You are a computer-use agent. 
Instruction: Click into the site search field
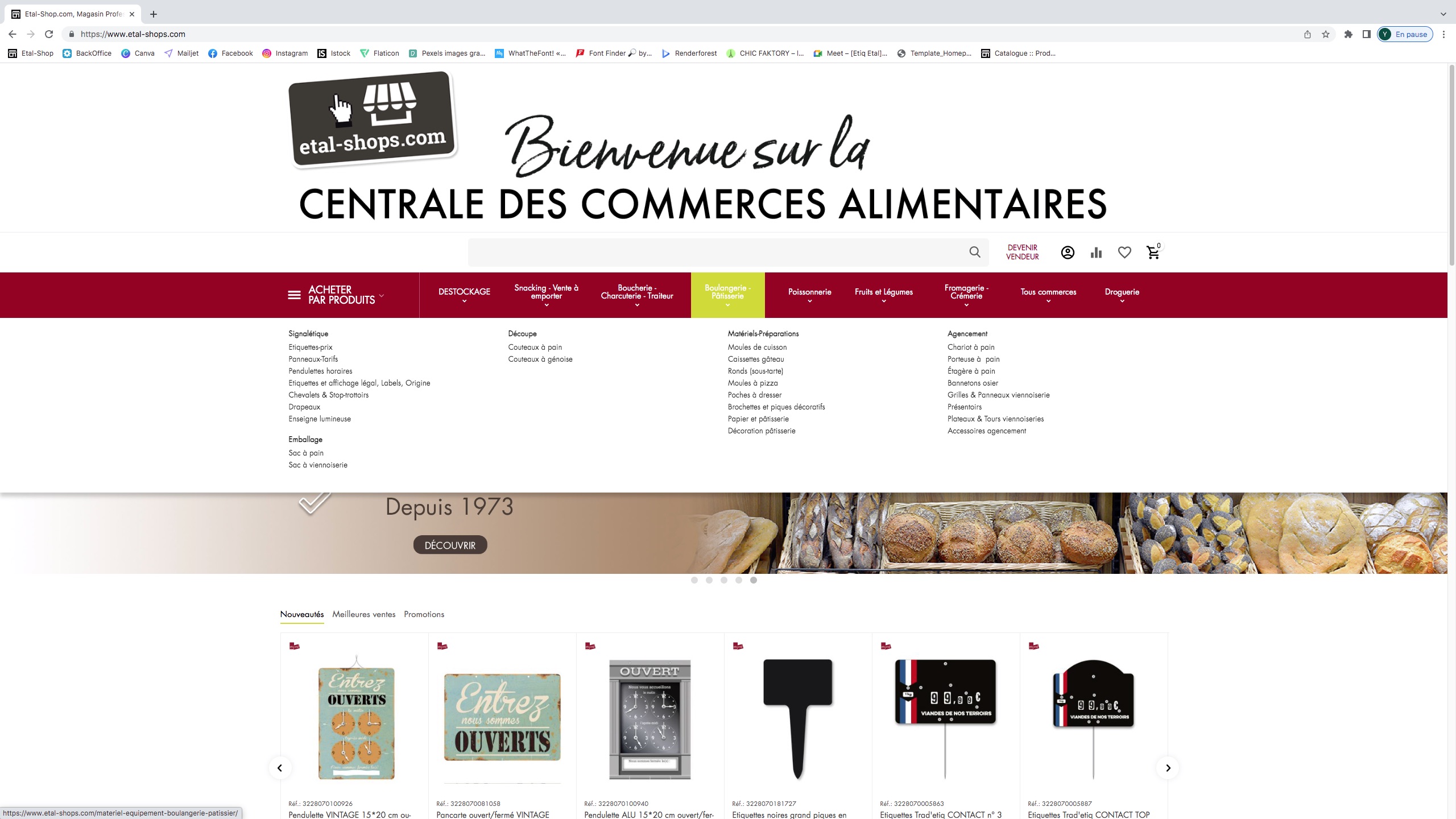coord(718,252)
